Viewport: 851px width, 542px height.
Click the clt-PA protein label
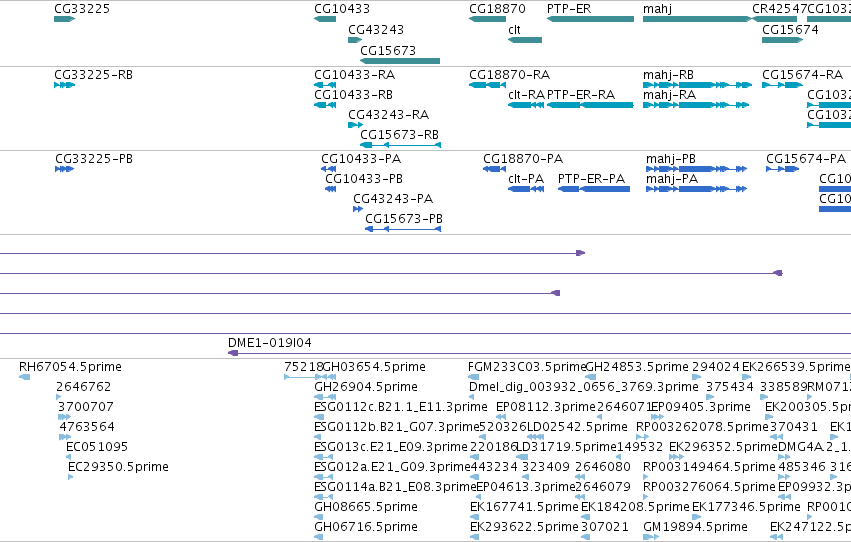point(526,178)
